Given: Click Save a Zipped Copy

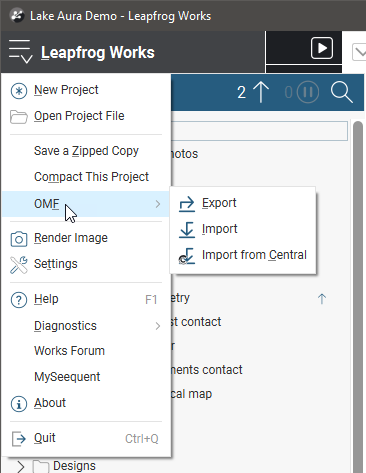Looking at the screenshot, I should (86, 151).
